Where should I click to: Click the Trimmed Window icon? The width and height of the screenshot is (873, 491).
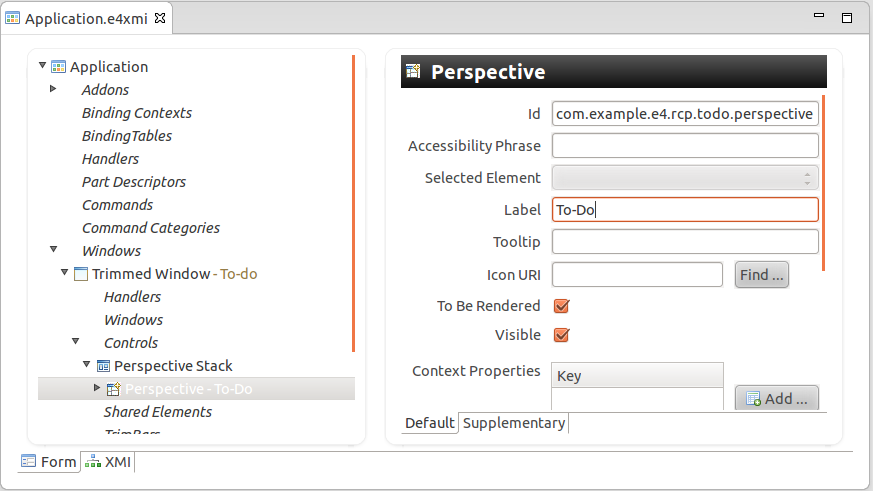click(x=81, y=274)
